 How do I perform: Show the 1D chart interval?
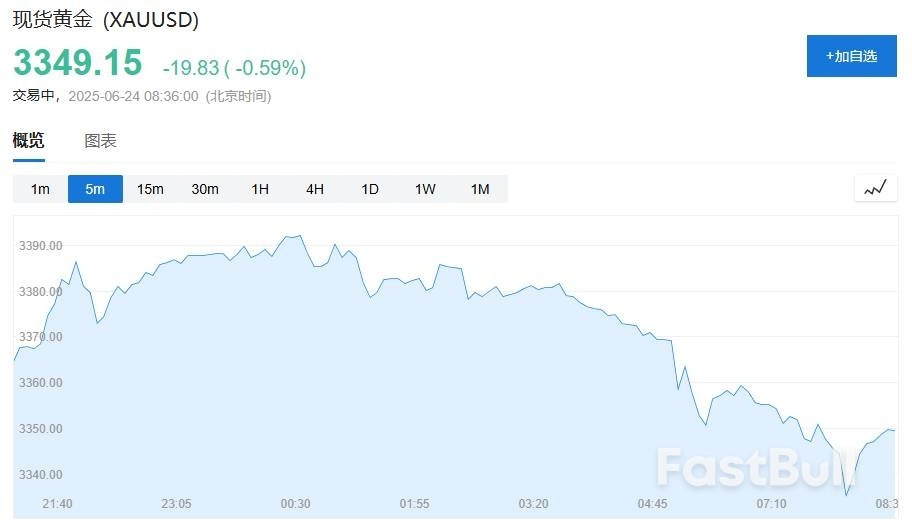click(370, 189)
